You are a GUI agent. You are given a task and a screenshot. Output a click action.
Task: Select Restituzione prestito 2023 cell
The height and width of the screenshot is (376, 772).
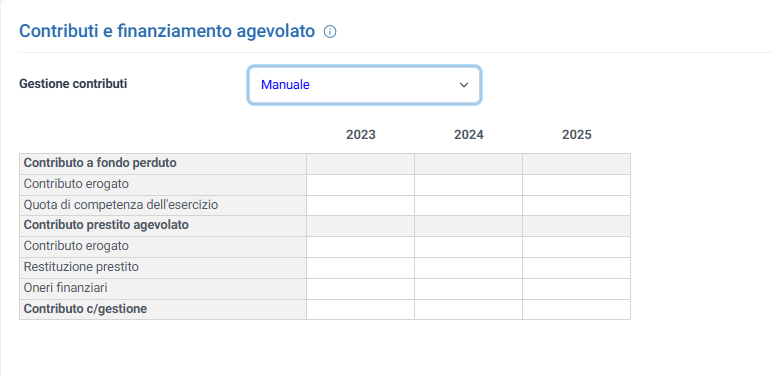[x=360, y=268]
